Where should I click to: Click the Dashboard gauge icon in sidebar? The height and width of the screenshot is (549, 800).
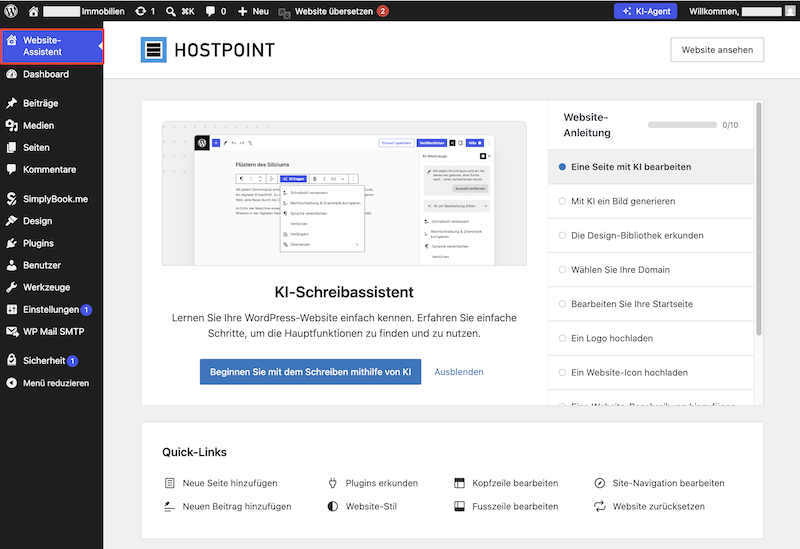click(12, 74)
